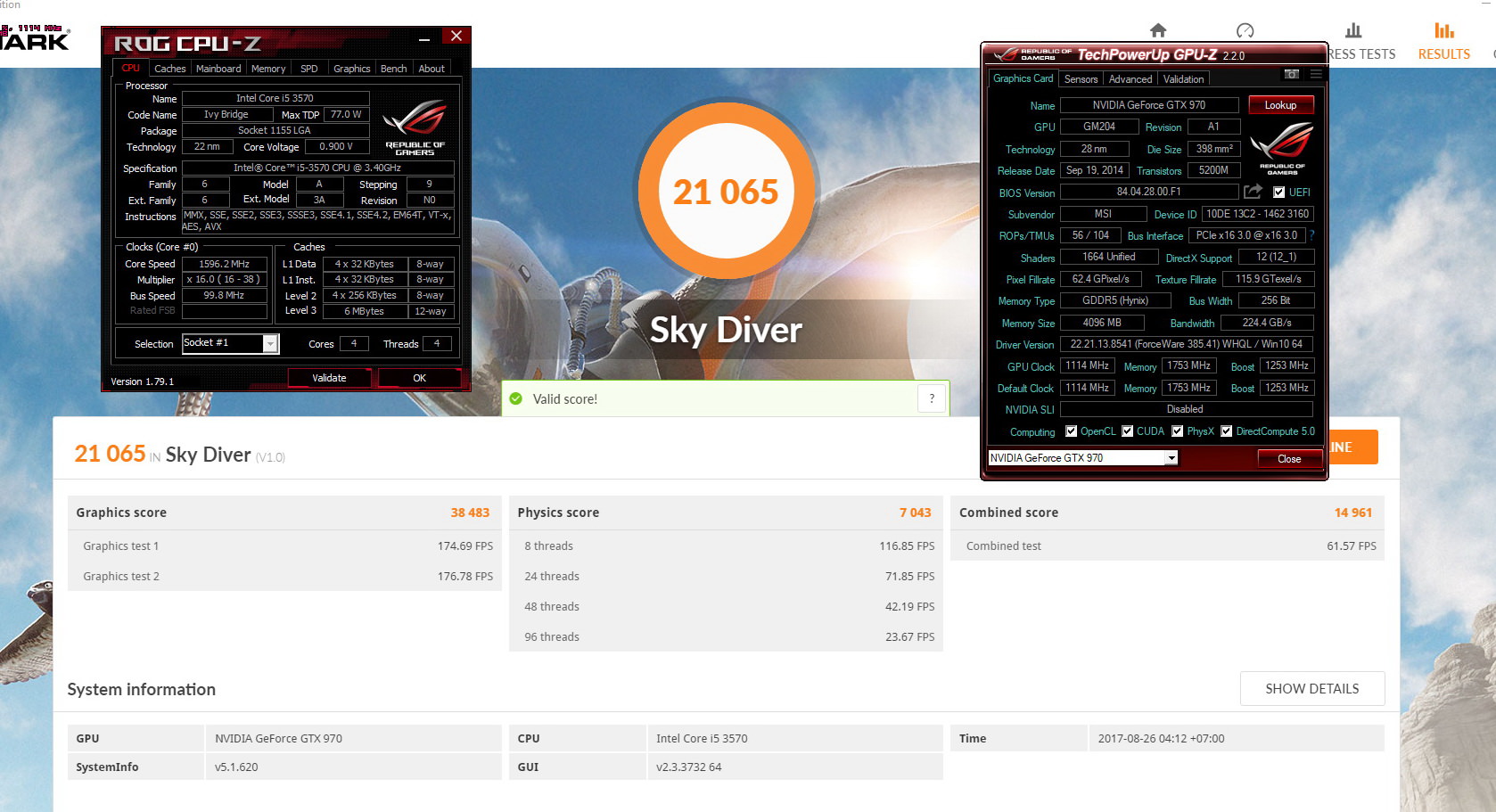Click the GPU name field in GPU-Z

(x=1149, y=105)
